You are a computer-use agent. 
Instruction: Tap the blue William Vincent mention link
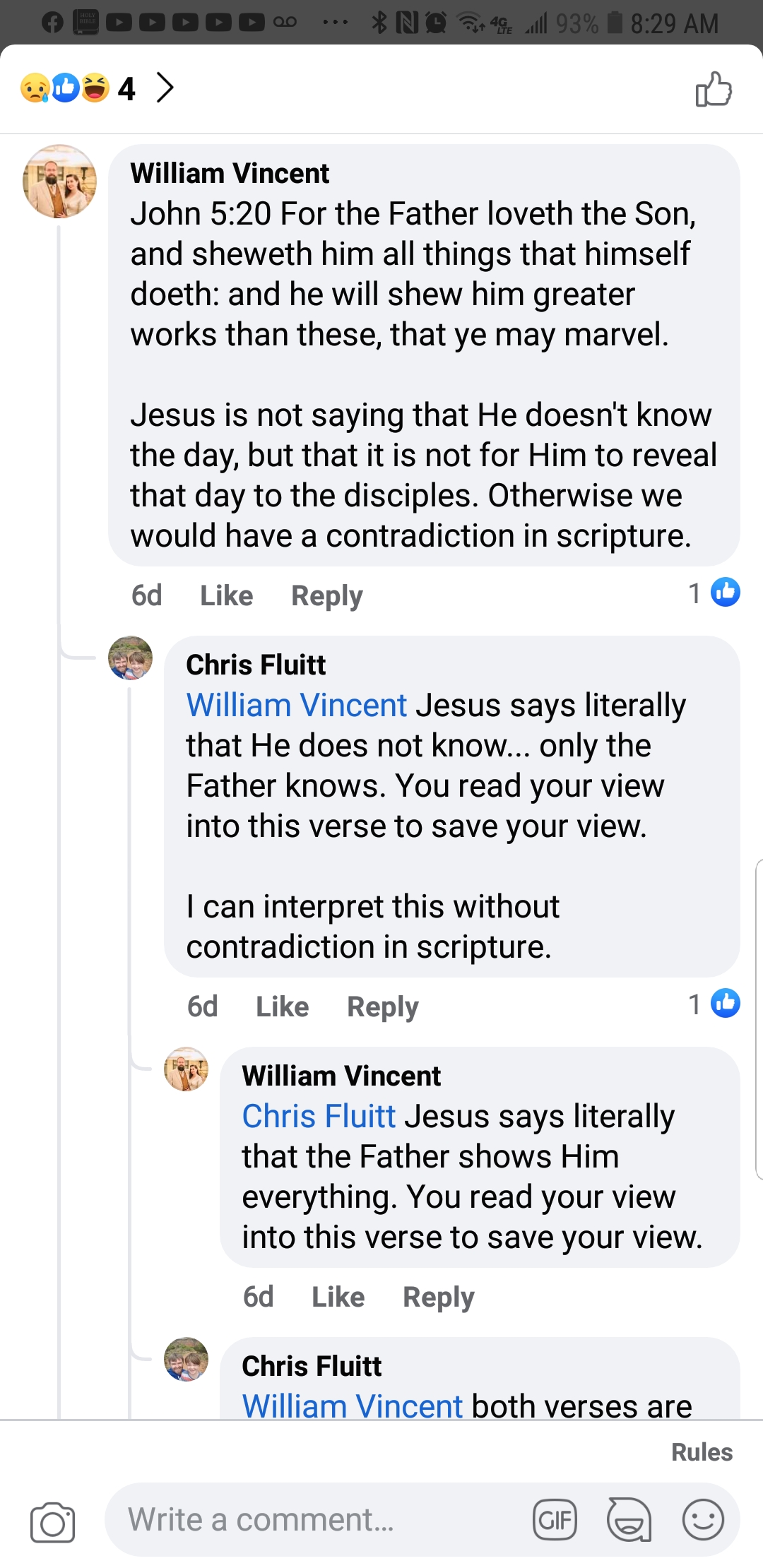coord(297,705)
